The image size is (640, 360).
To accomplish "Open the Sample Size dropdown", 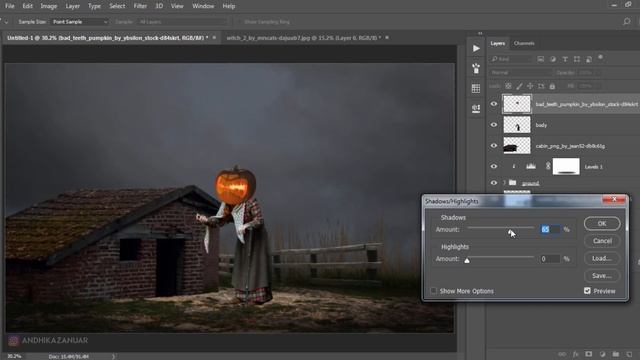I will click(79, 22).
